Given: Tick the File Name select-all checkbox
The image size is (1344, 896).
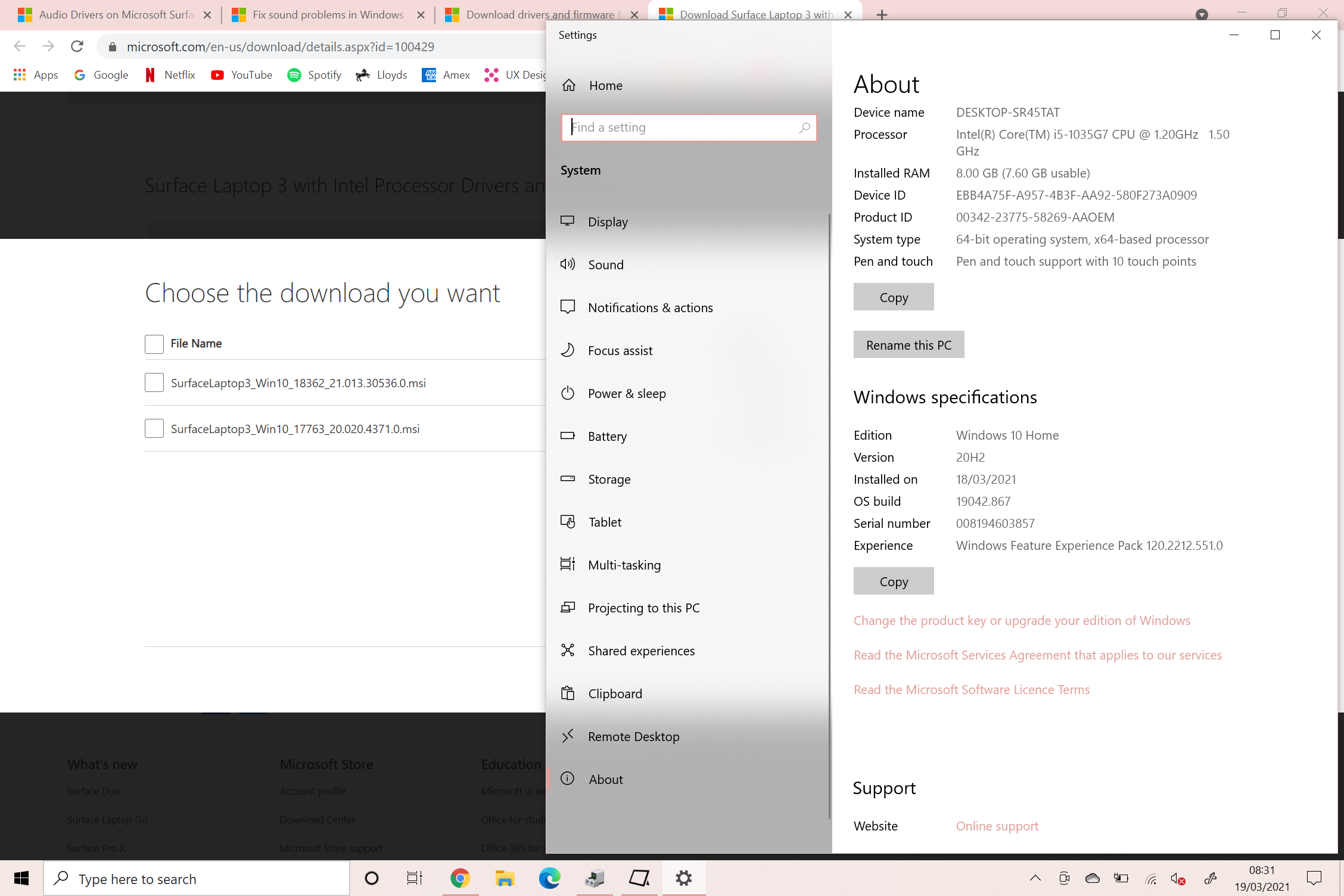Looking at the screenshot, I should tap(154, 344).
